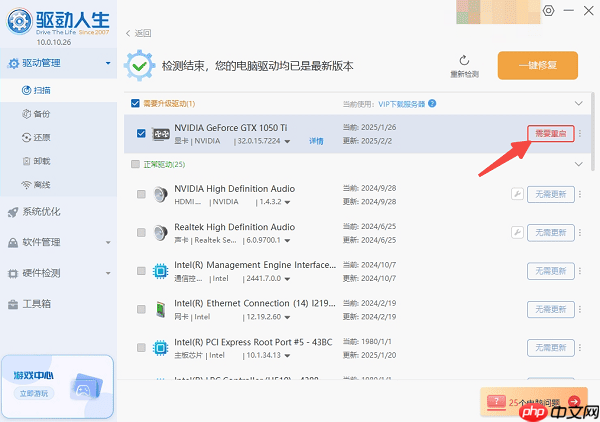Open more options dots for Intel PCI Express Root Port
The width and height of the screenshot is (600, 422).
[580, 347]
